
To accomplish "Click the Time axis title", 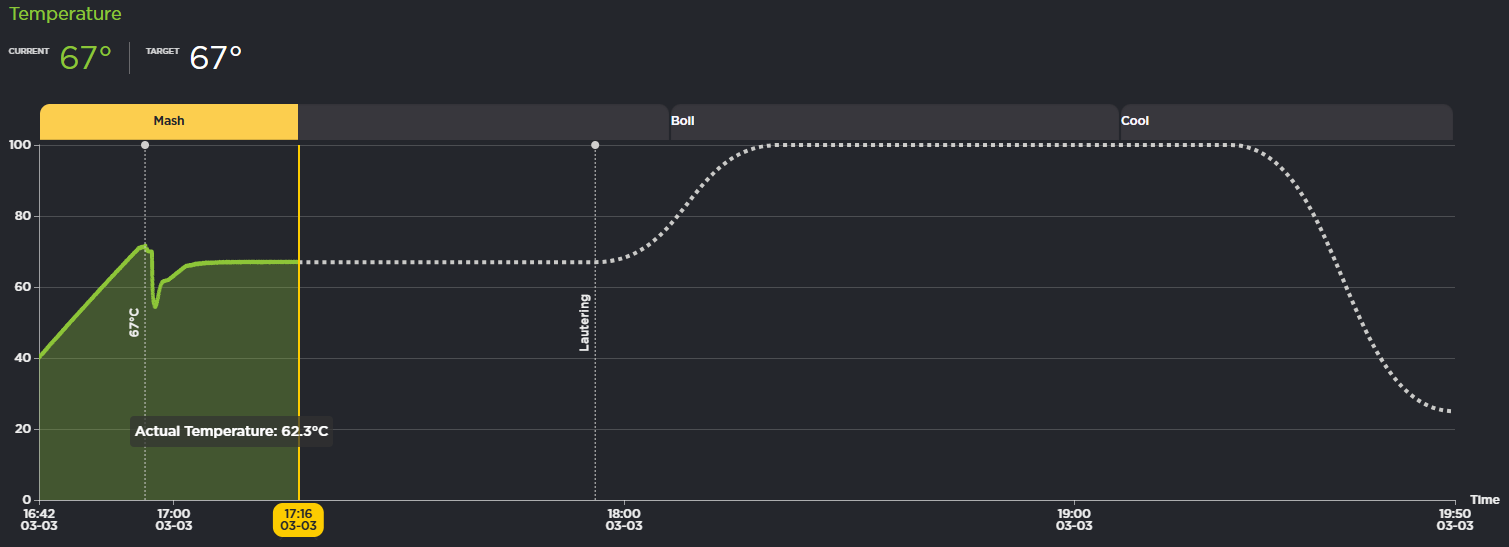I will [1484, 500].
